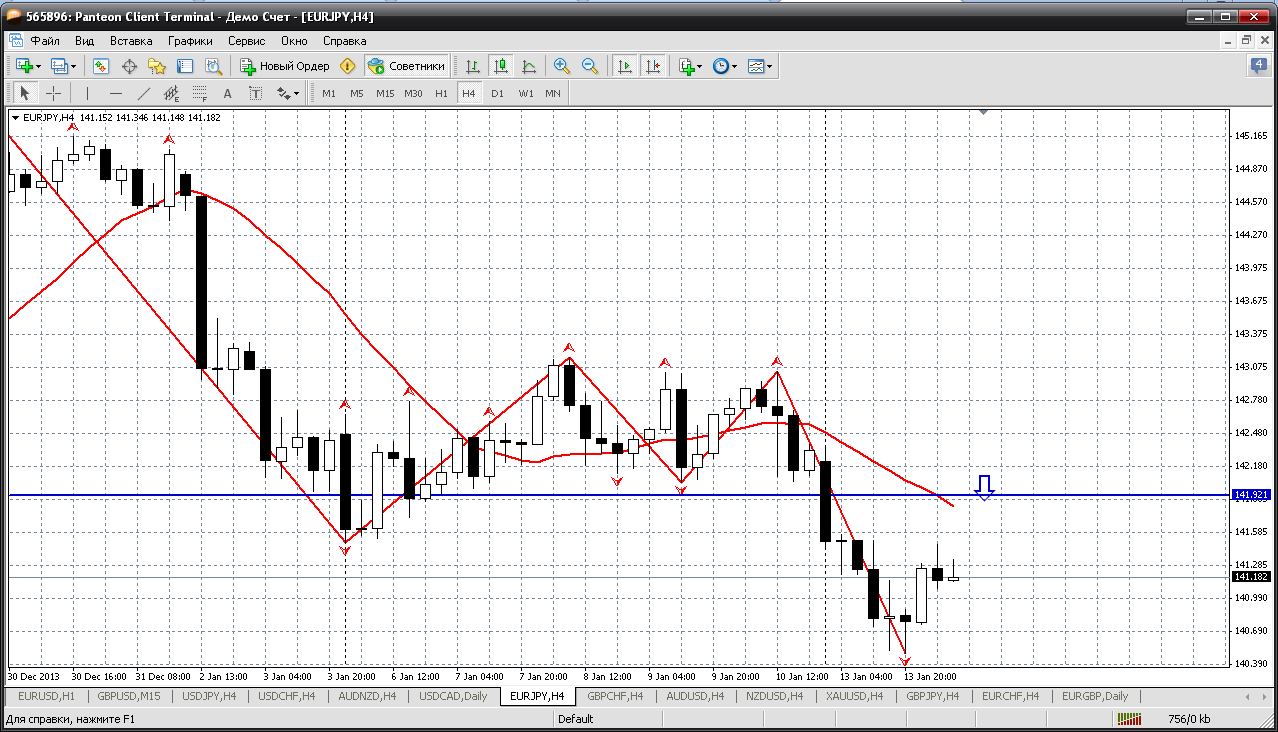Open the Окно menu
The height and width of the screenshot is (732, 1278).
(x=294, y=41)
